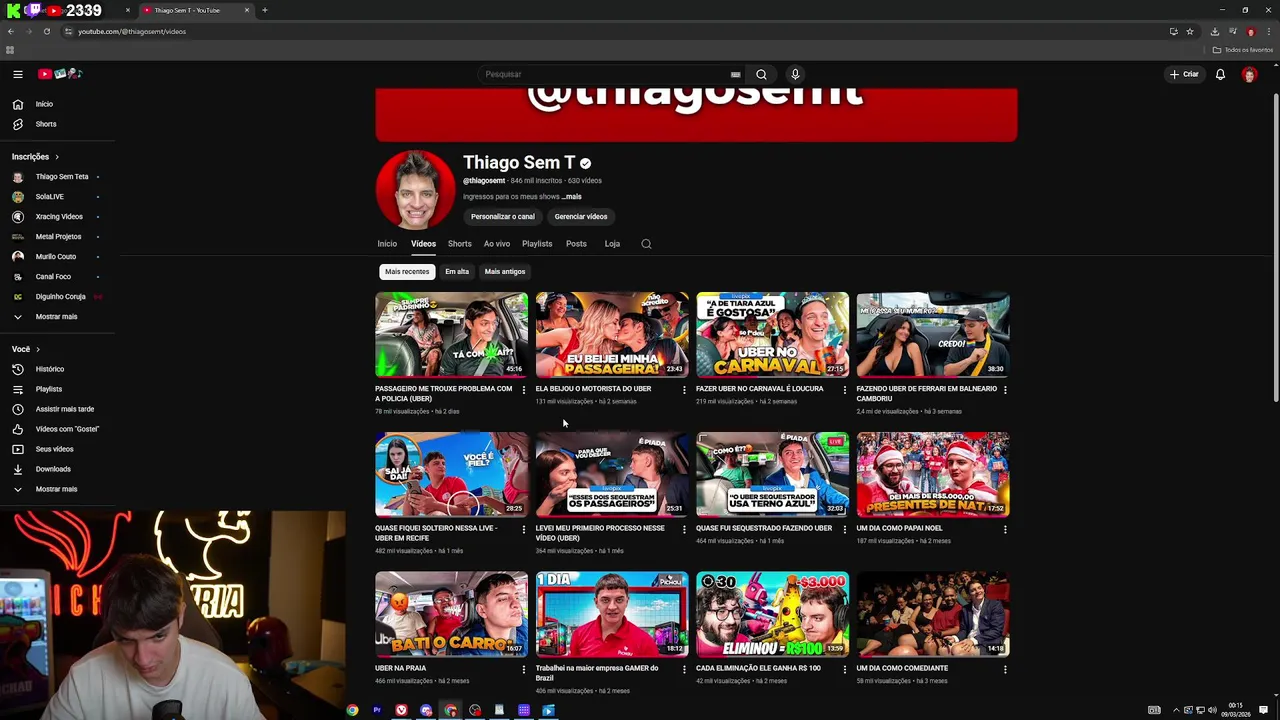Click the search magnifier button

[761, 74]
